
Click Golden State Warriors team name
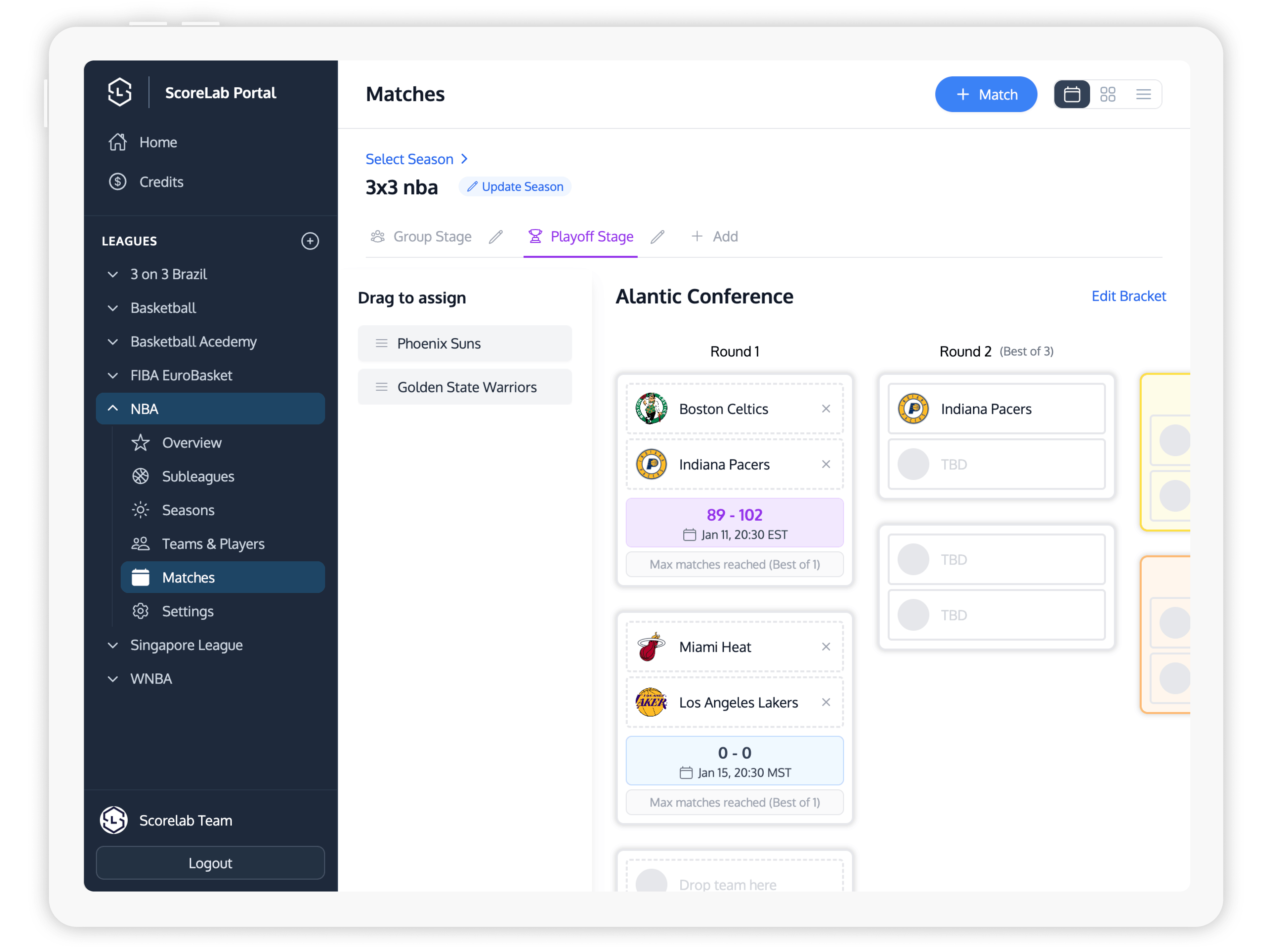click(467, 387)
